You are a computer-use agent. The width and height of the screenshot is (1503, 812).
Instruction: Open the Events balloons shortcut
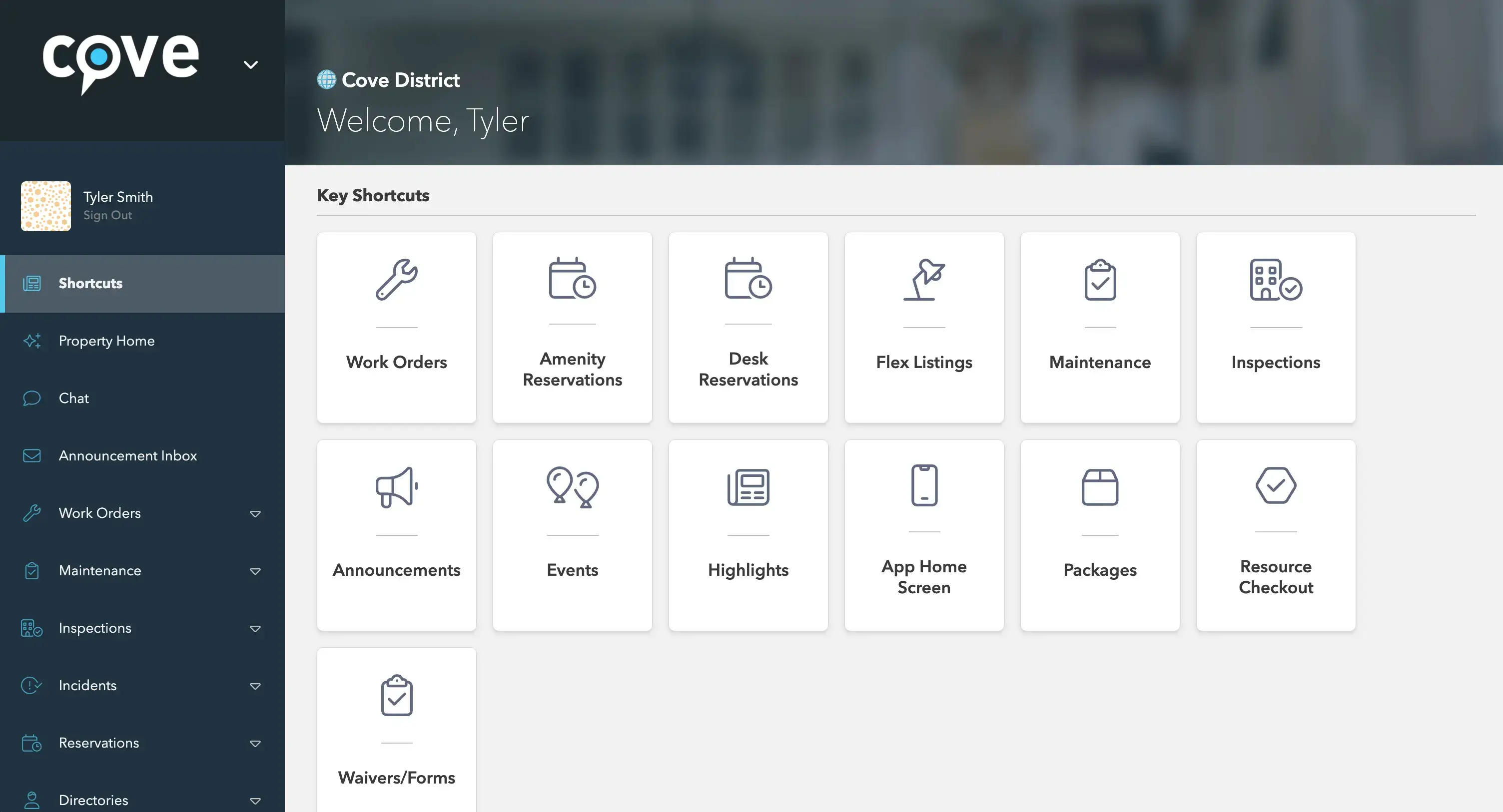(x=572, y=534)
